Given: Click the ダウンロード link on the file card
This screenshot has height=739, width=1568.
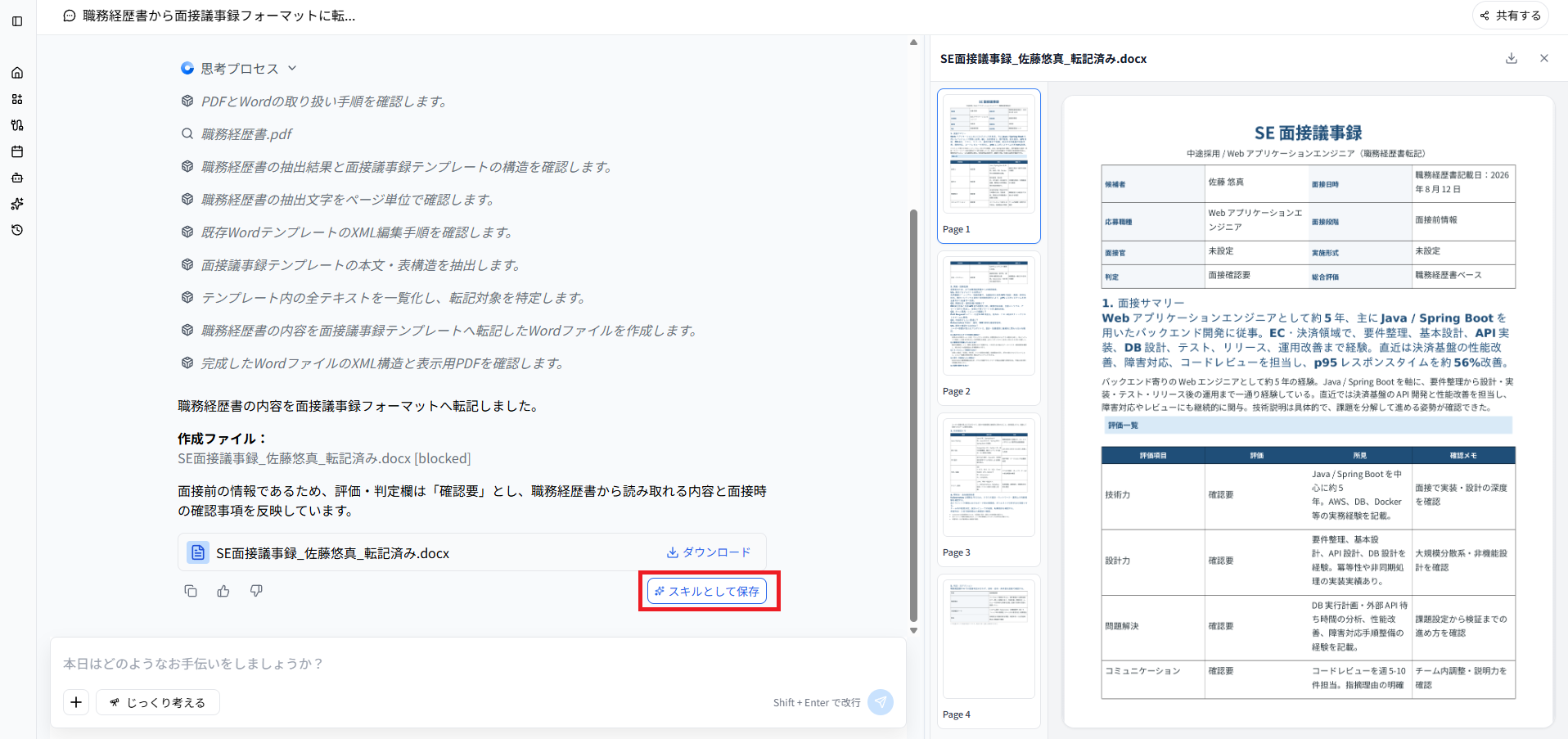Looking at the screenshot, I should click(709, 552).
